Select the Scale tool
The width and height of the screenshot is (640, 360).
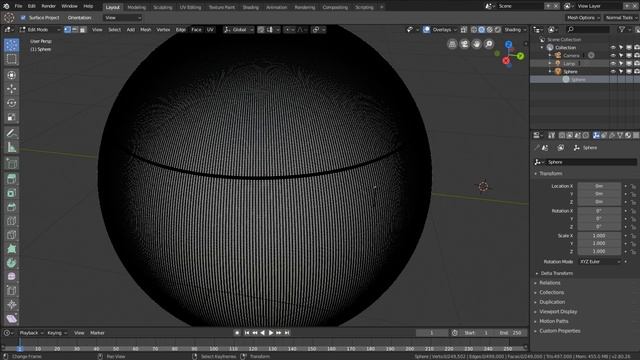click(11, 117)
